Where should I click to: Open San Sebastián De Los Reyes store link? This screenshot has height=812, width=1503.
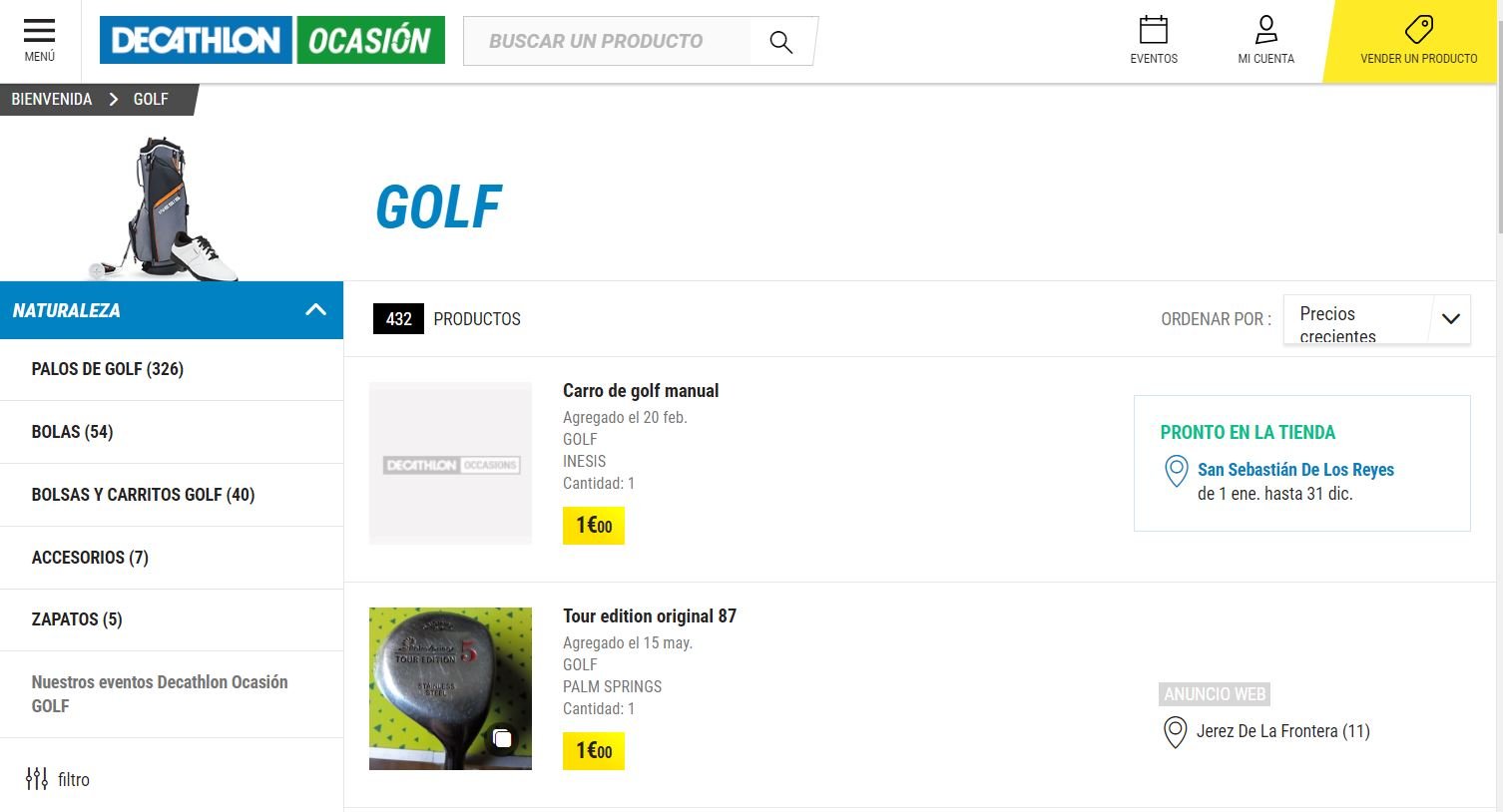pyautogui.click(x=1295, y=470)
